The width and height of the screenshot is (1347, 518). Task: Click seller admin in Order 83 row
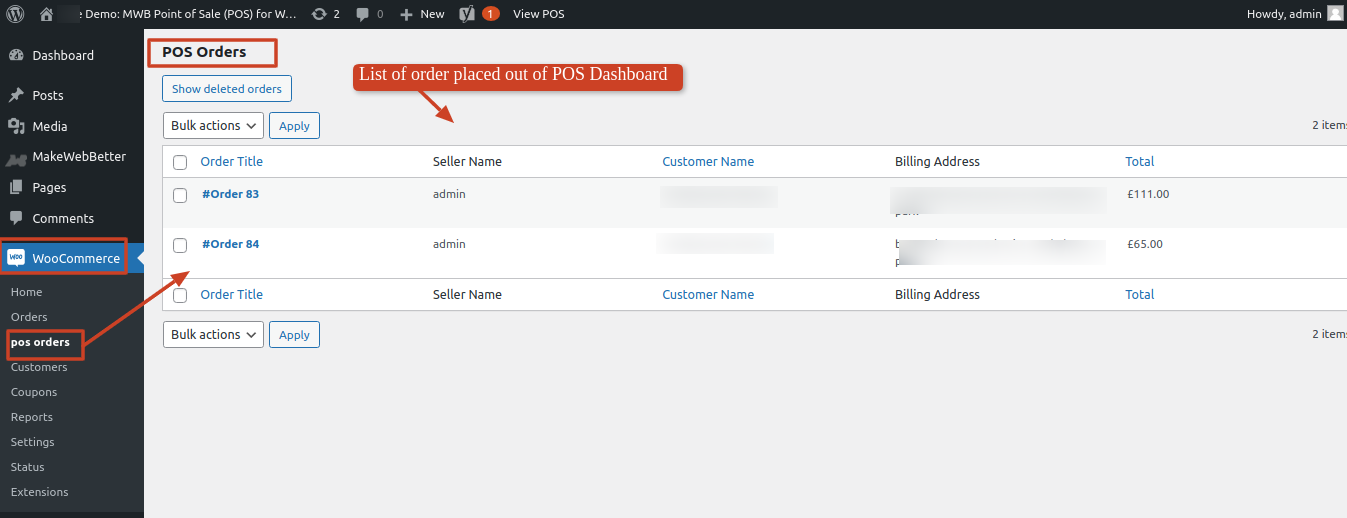click(x=449, y=194)
